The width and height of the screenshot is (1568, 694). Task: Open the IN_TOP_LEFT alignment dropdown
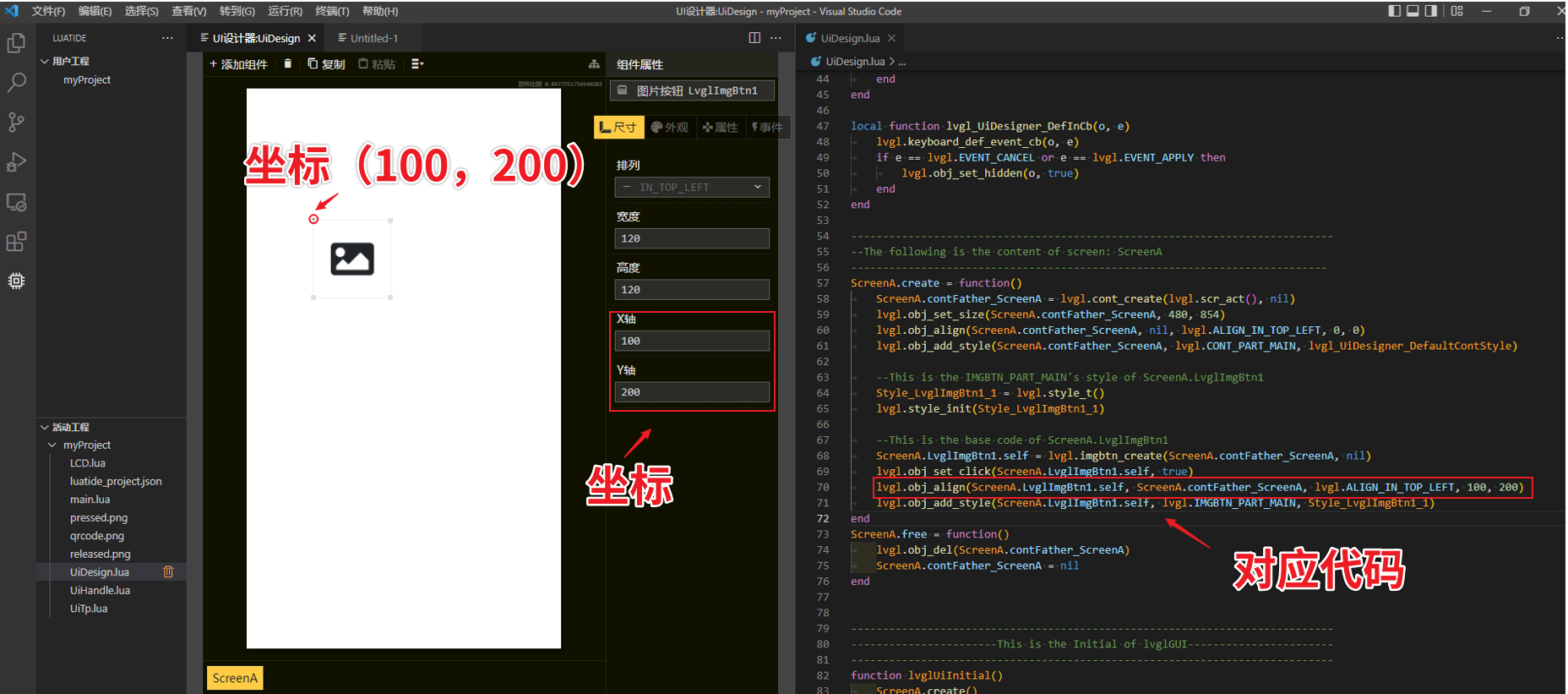click(692, 188)
